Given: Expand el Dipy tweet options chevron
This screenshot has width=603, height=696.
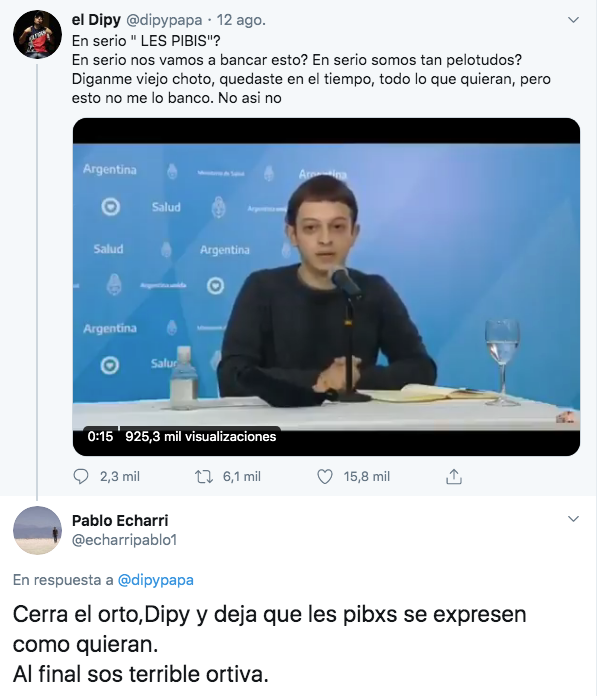Looking at the screenshot, I should click(574, 19).
